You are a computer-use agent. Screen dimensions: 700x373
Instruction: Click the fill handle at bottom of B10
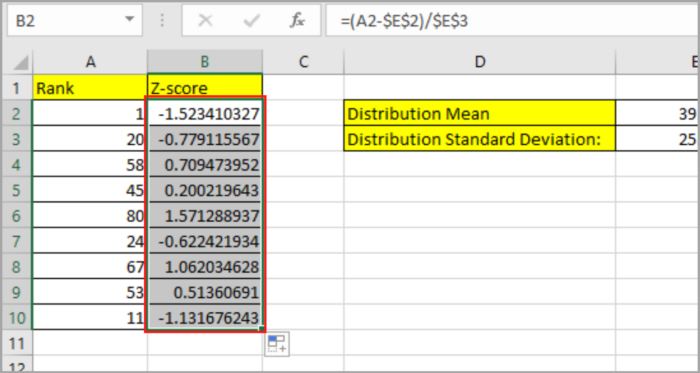[x=262, y=329]
